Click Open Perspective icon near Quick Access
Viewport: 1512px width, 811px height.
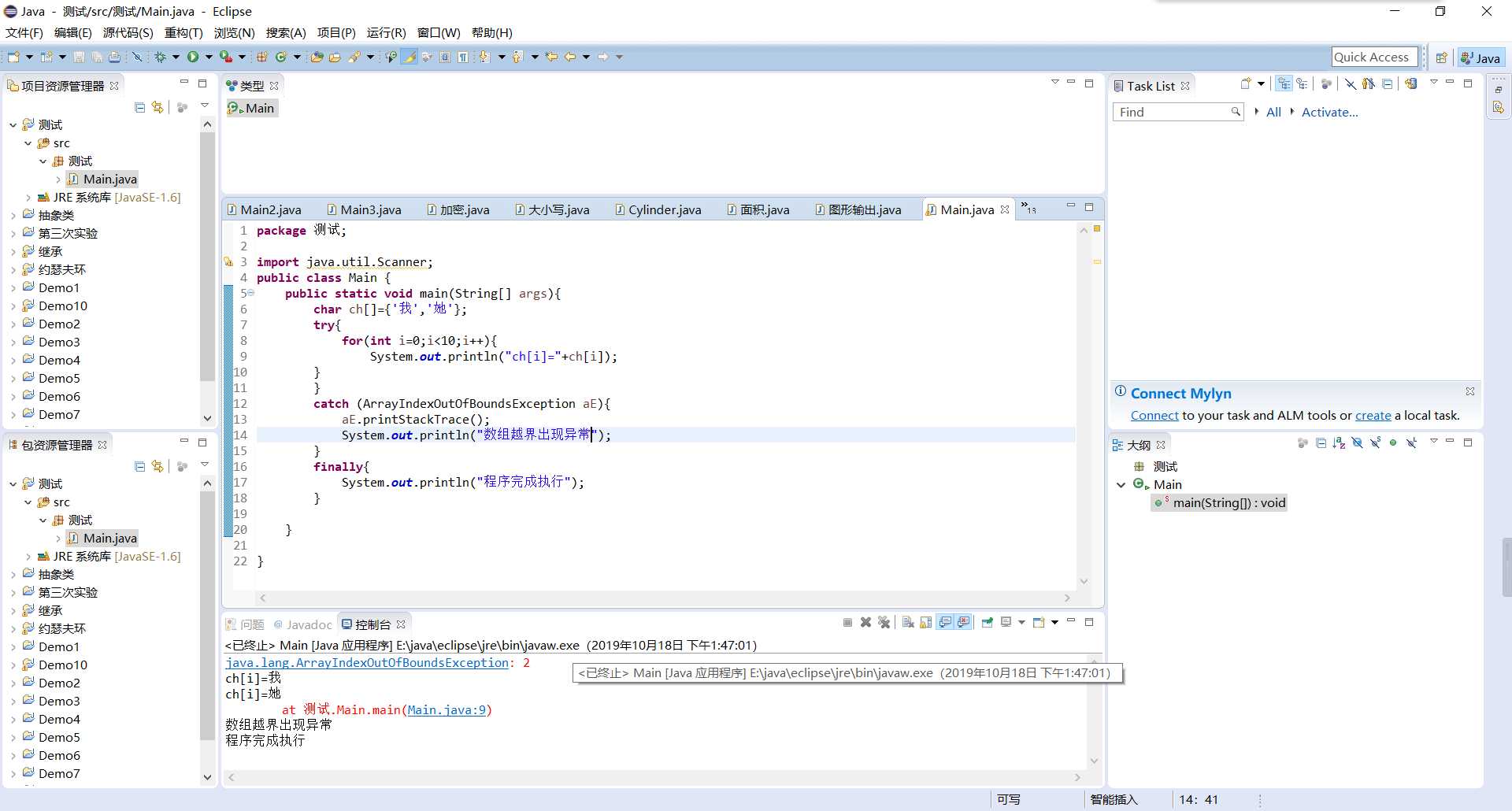[1441, 57]
